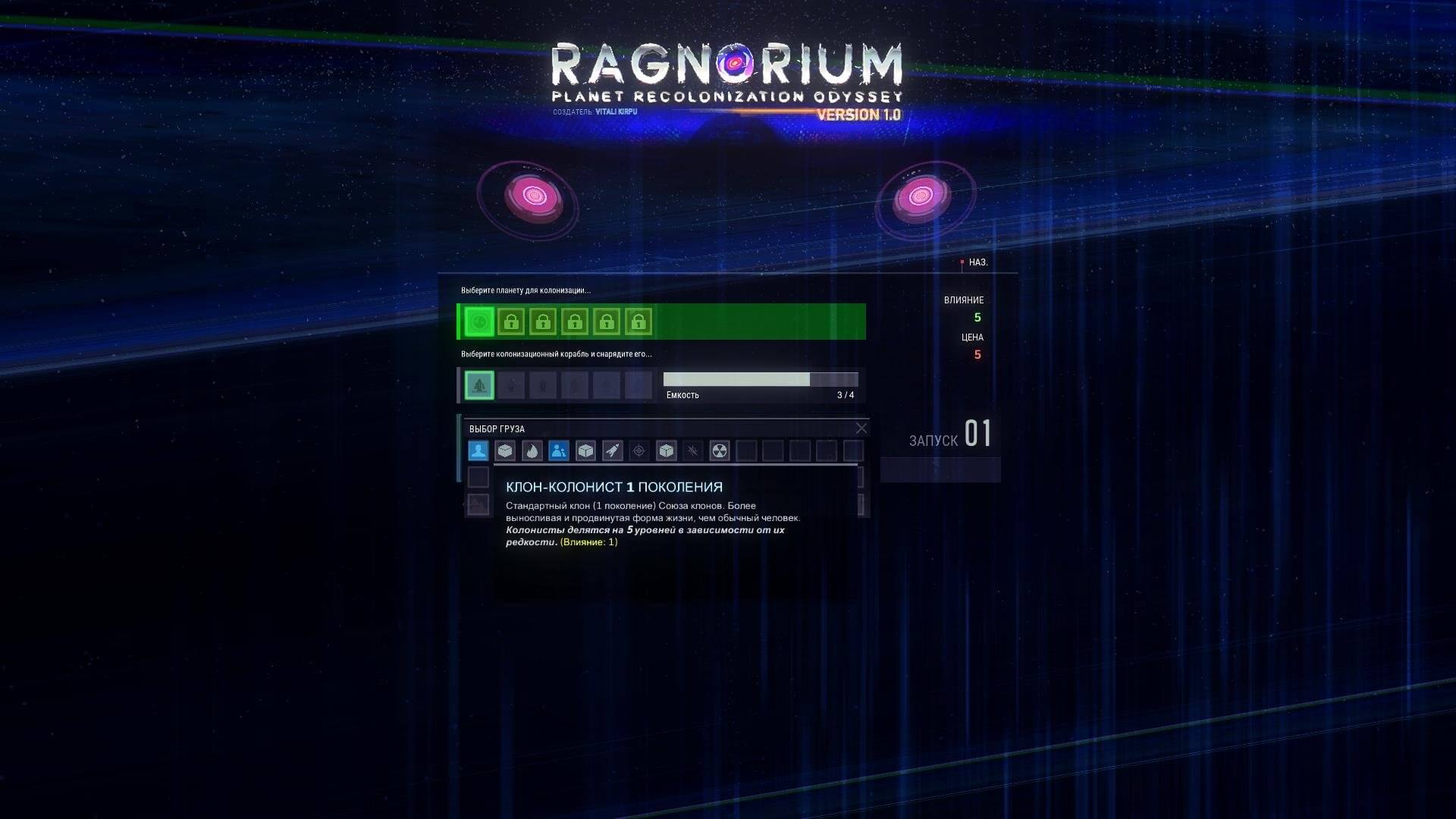Click the НАЗ. back label
The height and width of the screenshot is (819, 1456).
tap(977, 262)
